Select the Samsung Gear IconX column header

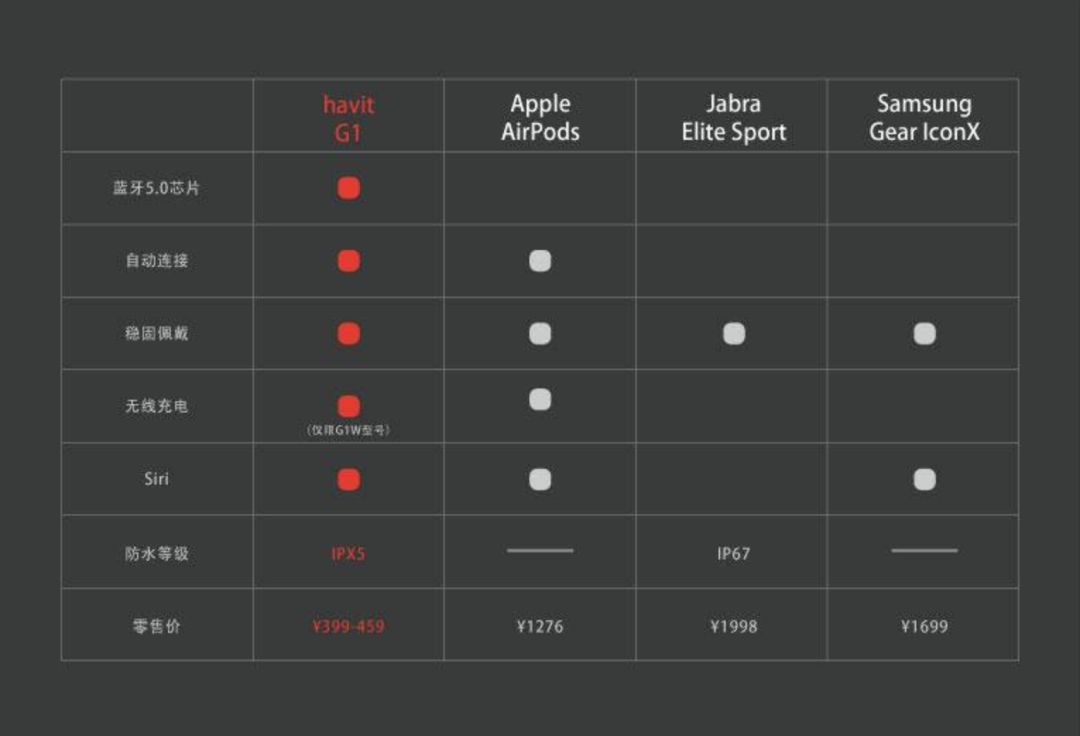pos(924,117)
